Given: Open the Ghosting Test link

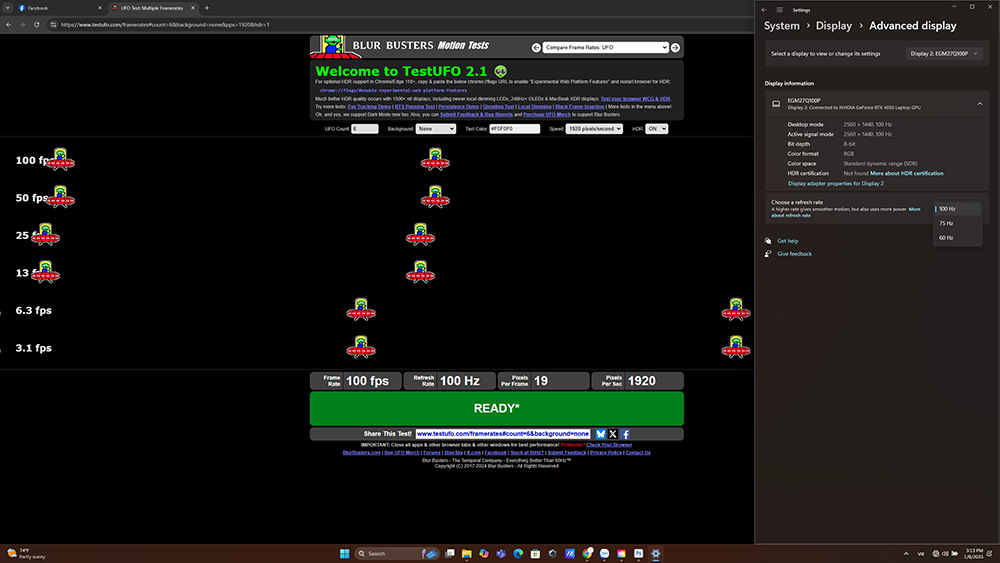Looking at the screenshot, I should [x=498, y=106].
